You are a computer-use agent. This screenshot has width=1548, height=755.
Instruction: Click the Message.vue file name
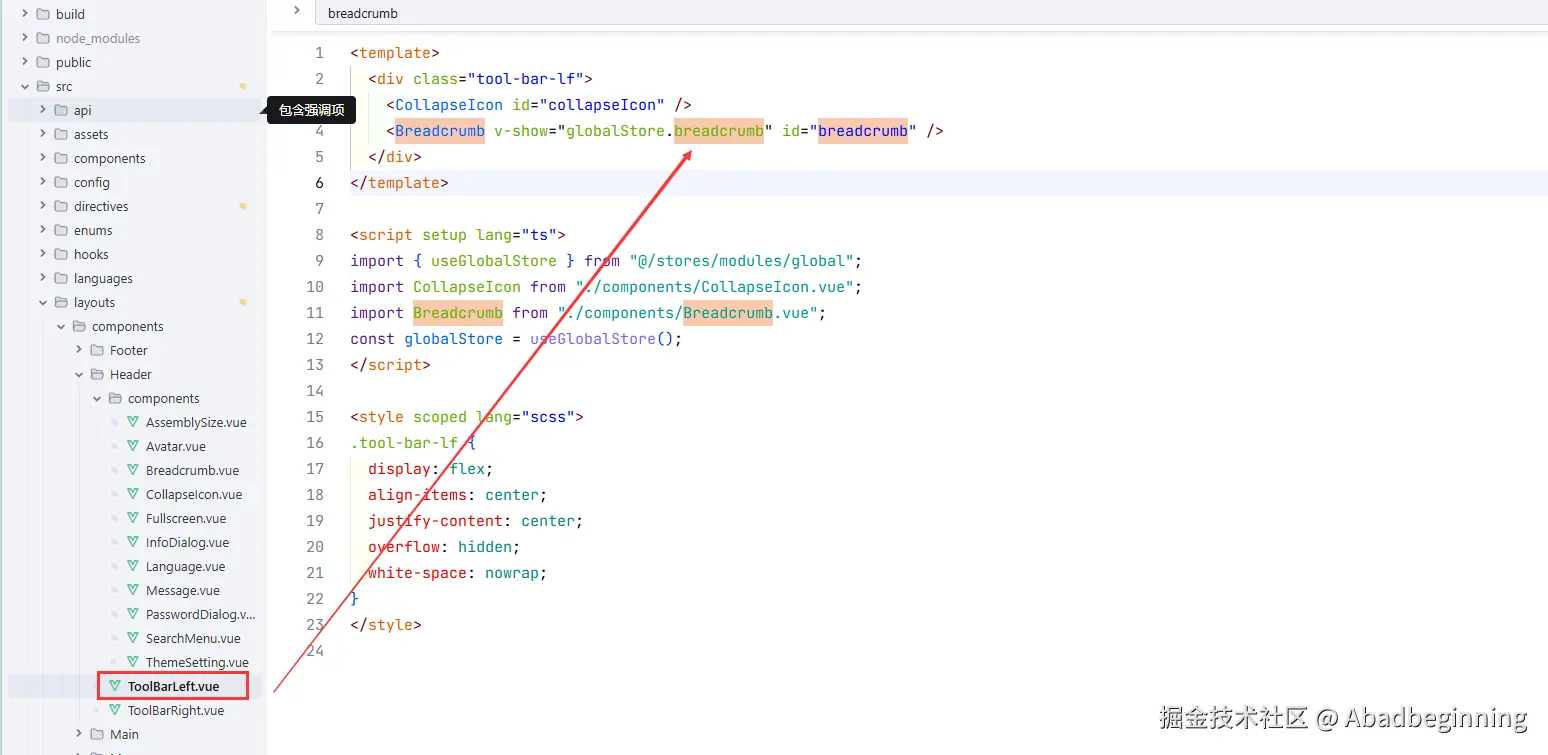[182, 590]
